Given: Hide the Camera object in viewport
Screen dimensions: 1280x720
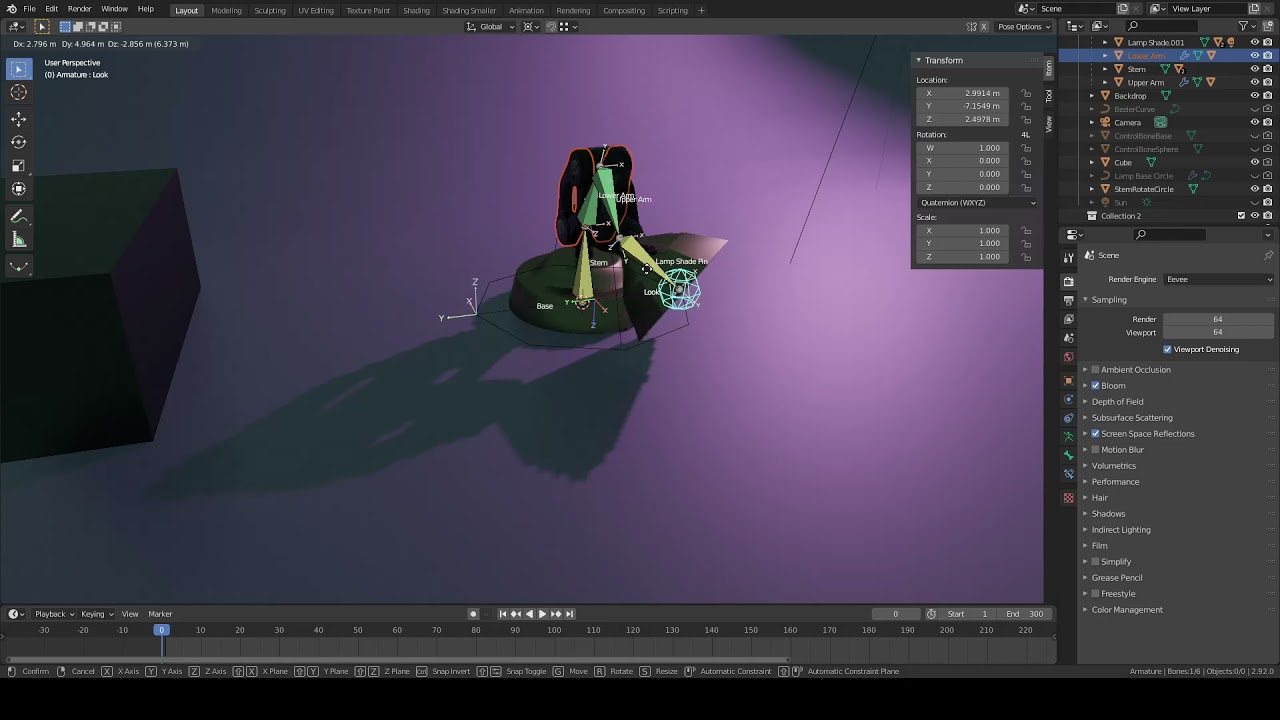Looking at the screenshot, I should coord(1255,122).
